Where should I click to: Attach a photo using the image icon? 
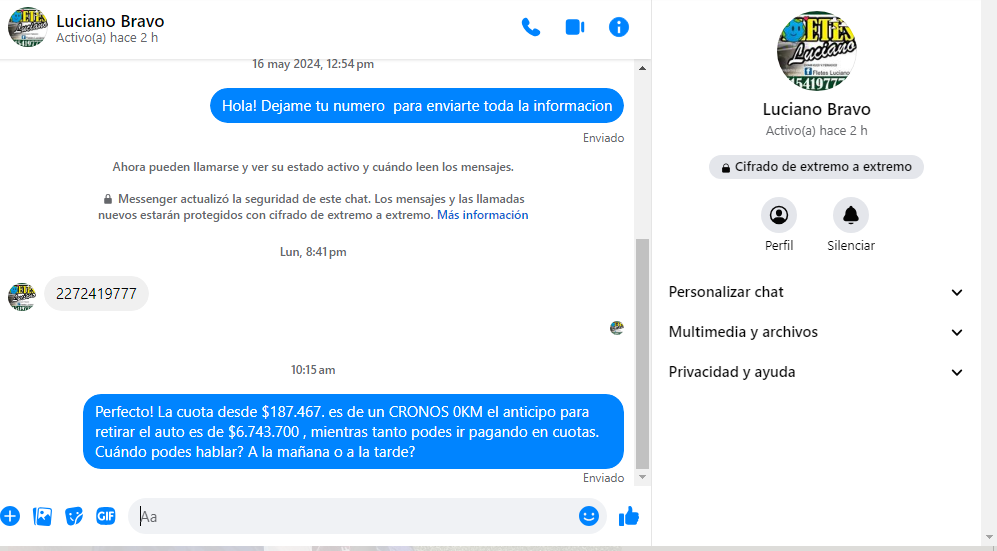(x=42, y=516)
